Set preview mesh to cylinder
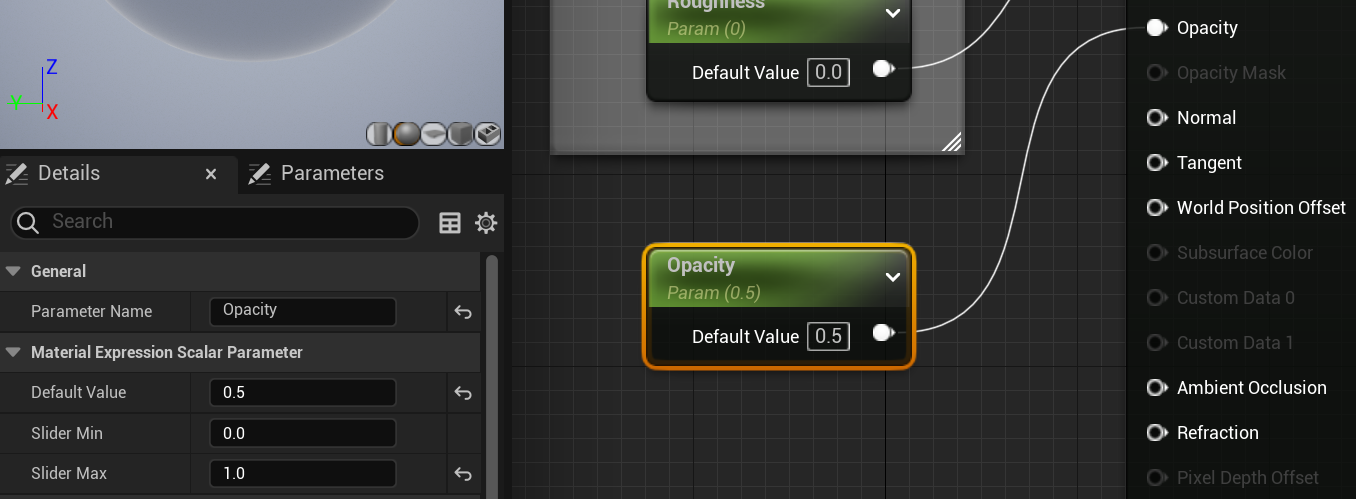The width and height of the screenshot is (1356, 499). coord(379,134)
